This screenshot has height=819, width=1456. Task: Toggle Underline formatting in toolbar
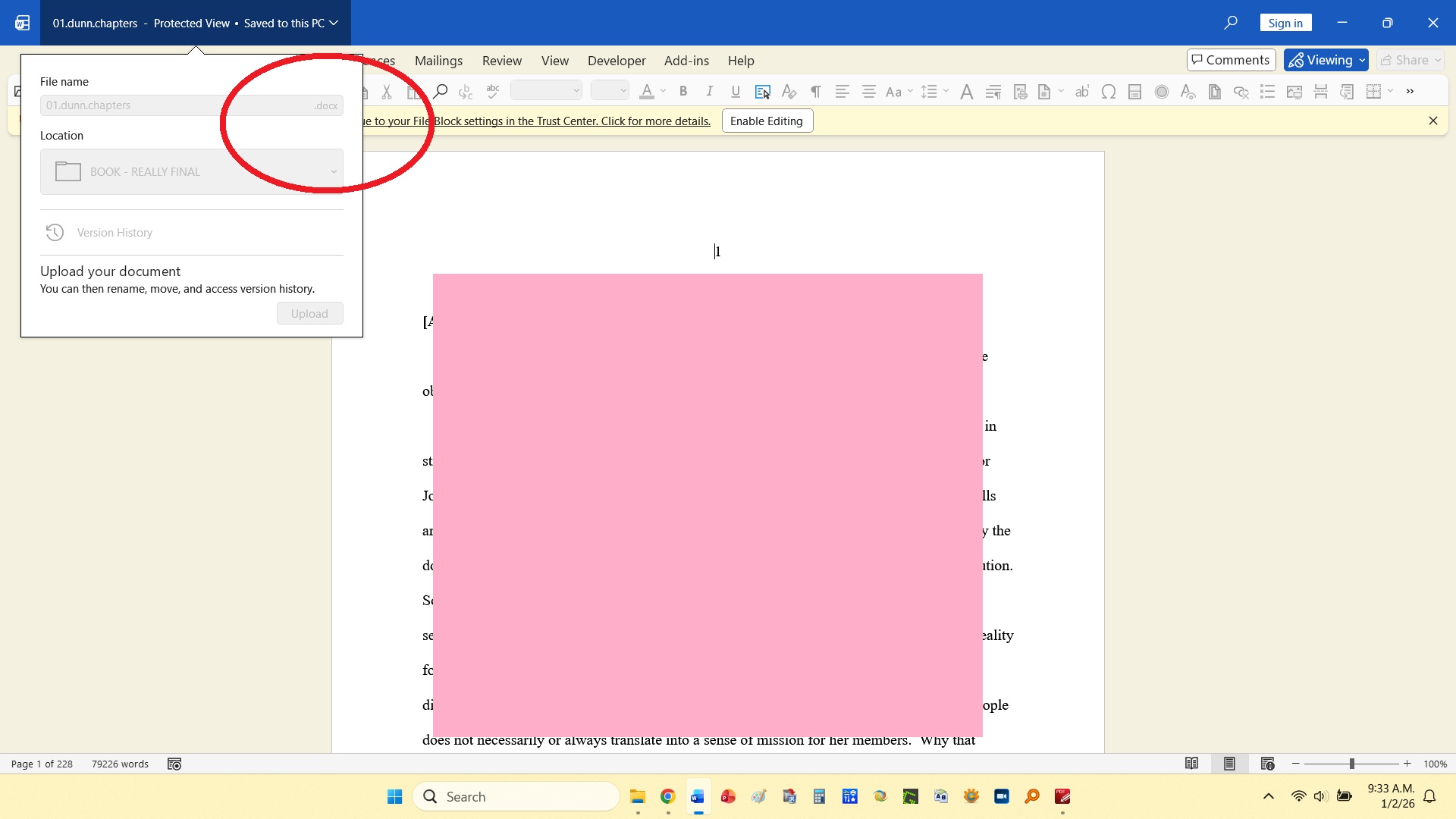[x=735, y=92]
